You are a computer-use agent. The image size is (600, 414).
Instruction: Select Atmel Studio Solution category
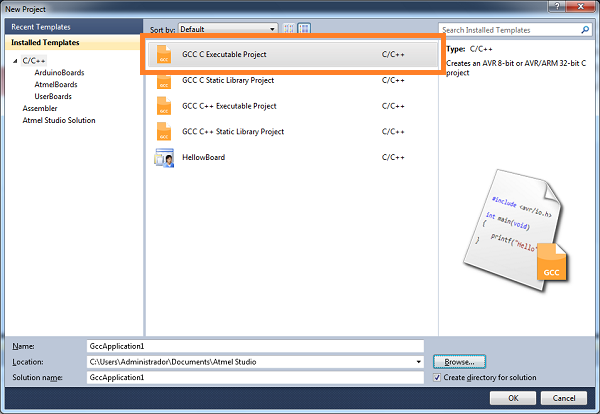[59, 120]
